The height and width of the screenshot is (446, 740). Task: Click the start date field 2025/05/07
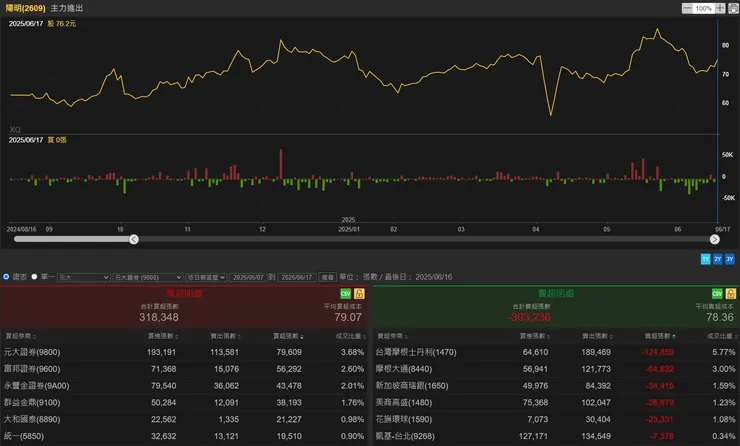click(248, 278)
